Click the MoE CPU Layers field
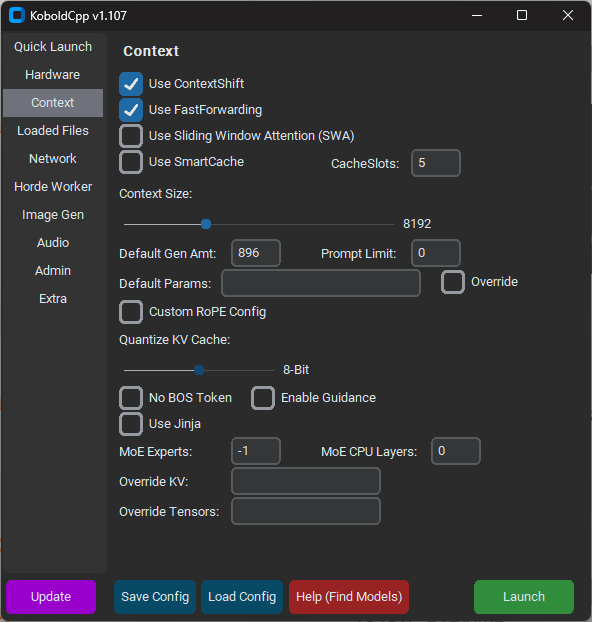 pos(456,451)
